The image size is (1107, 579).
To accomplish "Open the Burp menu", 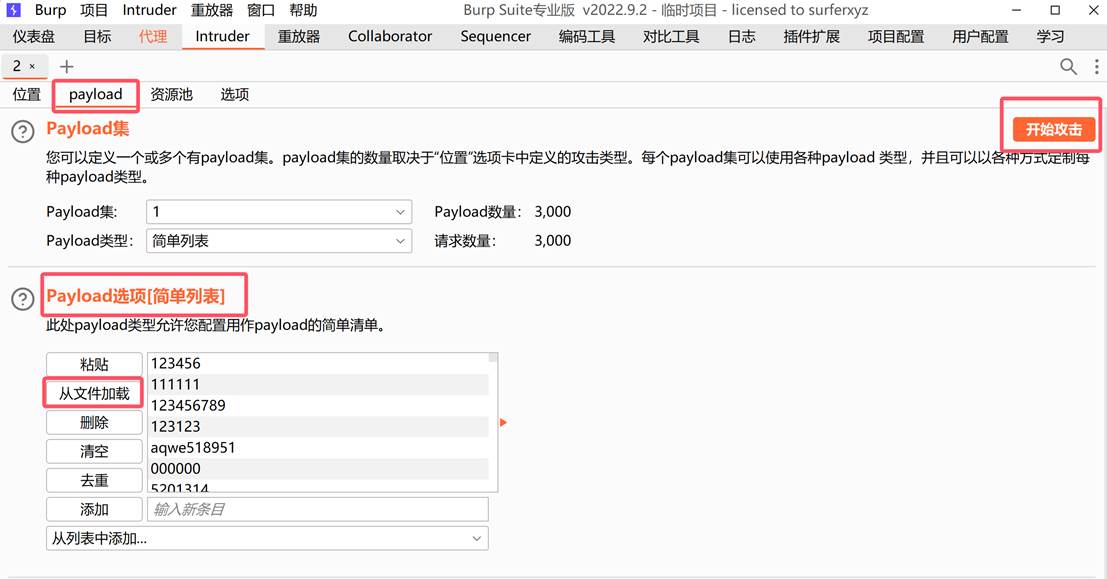I will pyautogui.click(x=50, y=10).
